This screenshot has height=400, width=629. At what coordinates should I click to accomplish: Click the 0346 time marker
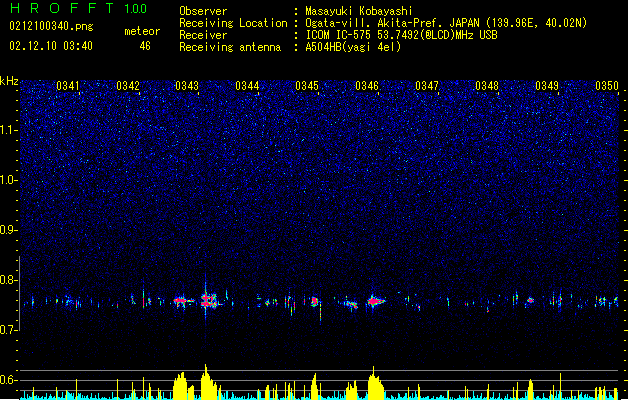367,86
